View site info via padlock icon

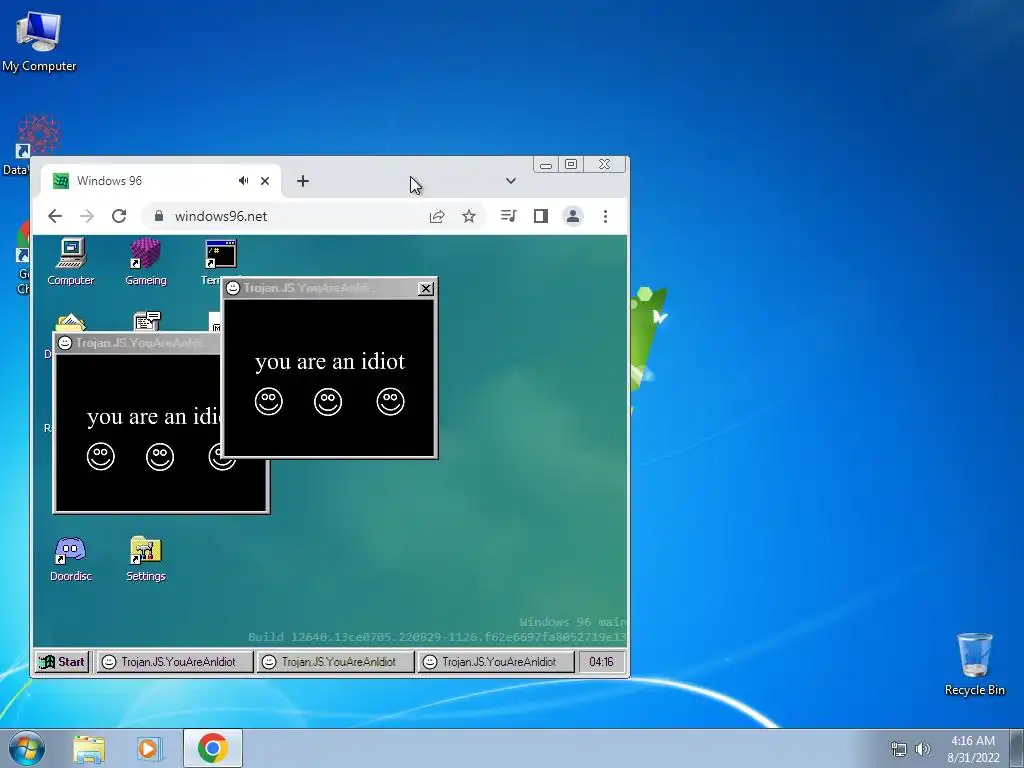click(x=159, y=216)
